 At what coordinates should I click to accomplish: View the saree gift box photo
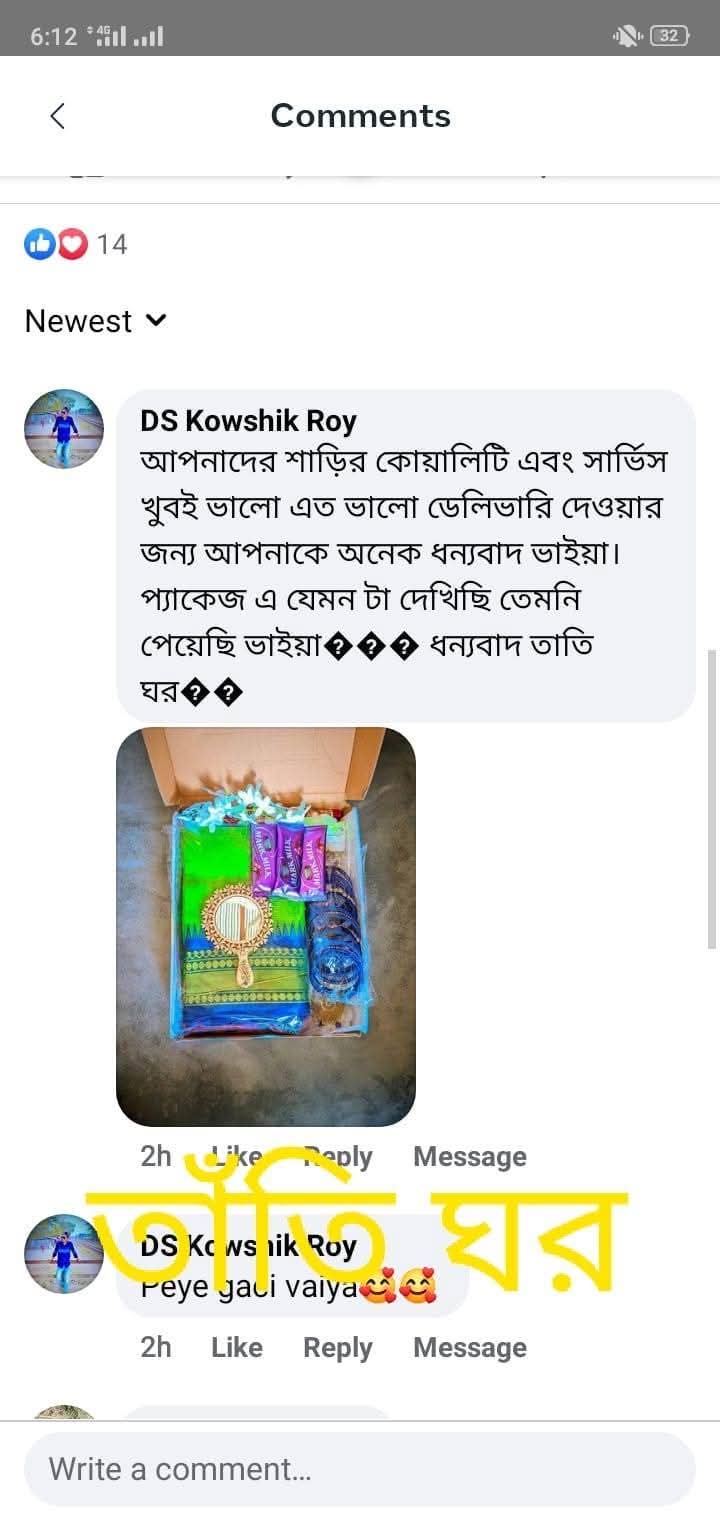pos(266,927)
